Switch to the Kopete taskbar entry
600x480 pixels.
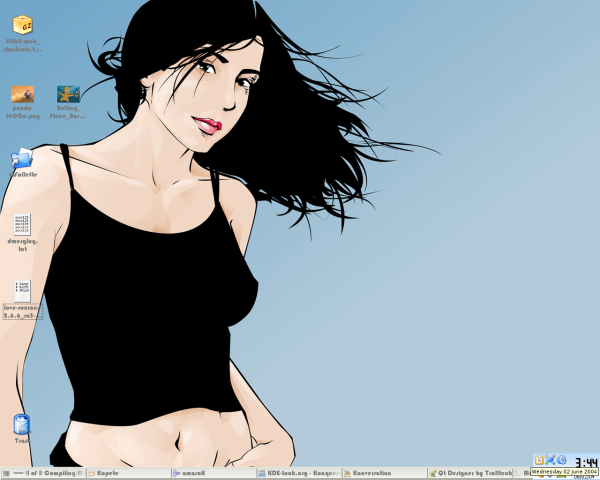(129, 473)
